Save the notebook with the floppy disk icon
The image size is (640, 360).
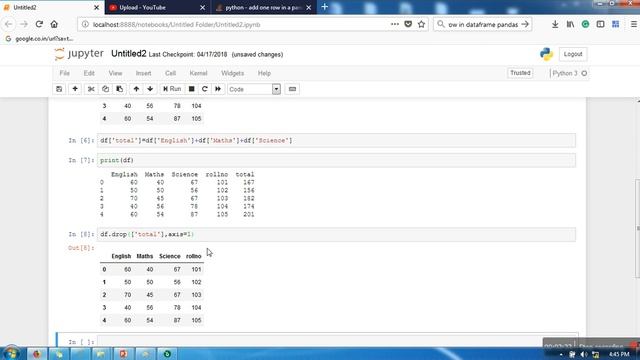pos(59,89)
